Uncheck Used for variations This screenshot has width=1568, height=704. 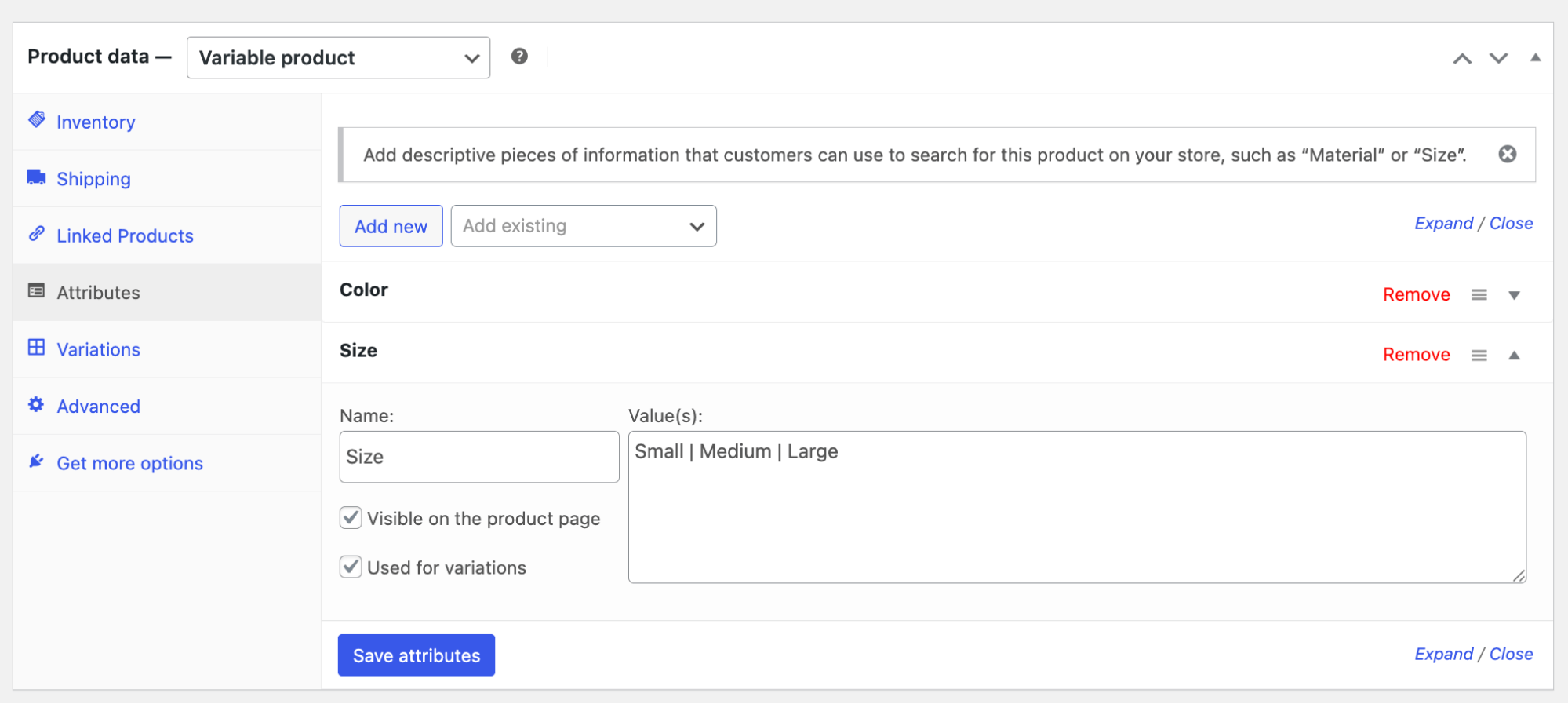351,567
